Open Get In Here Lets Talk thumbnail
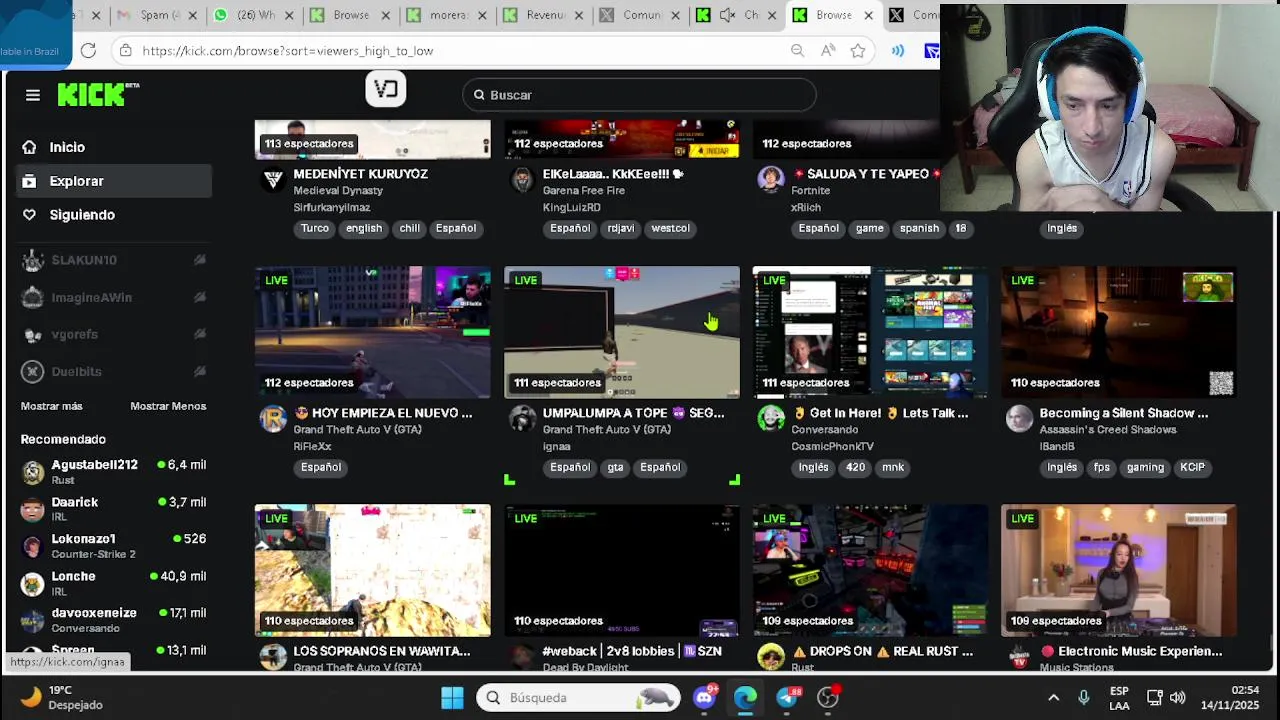Image resolution: width=1280 pixels, height=720 pixels. point(870,332)
